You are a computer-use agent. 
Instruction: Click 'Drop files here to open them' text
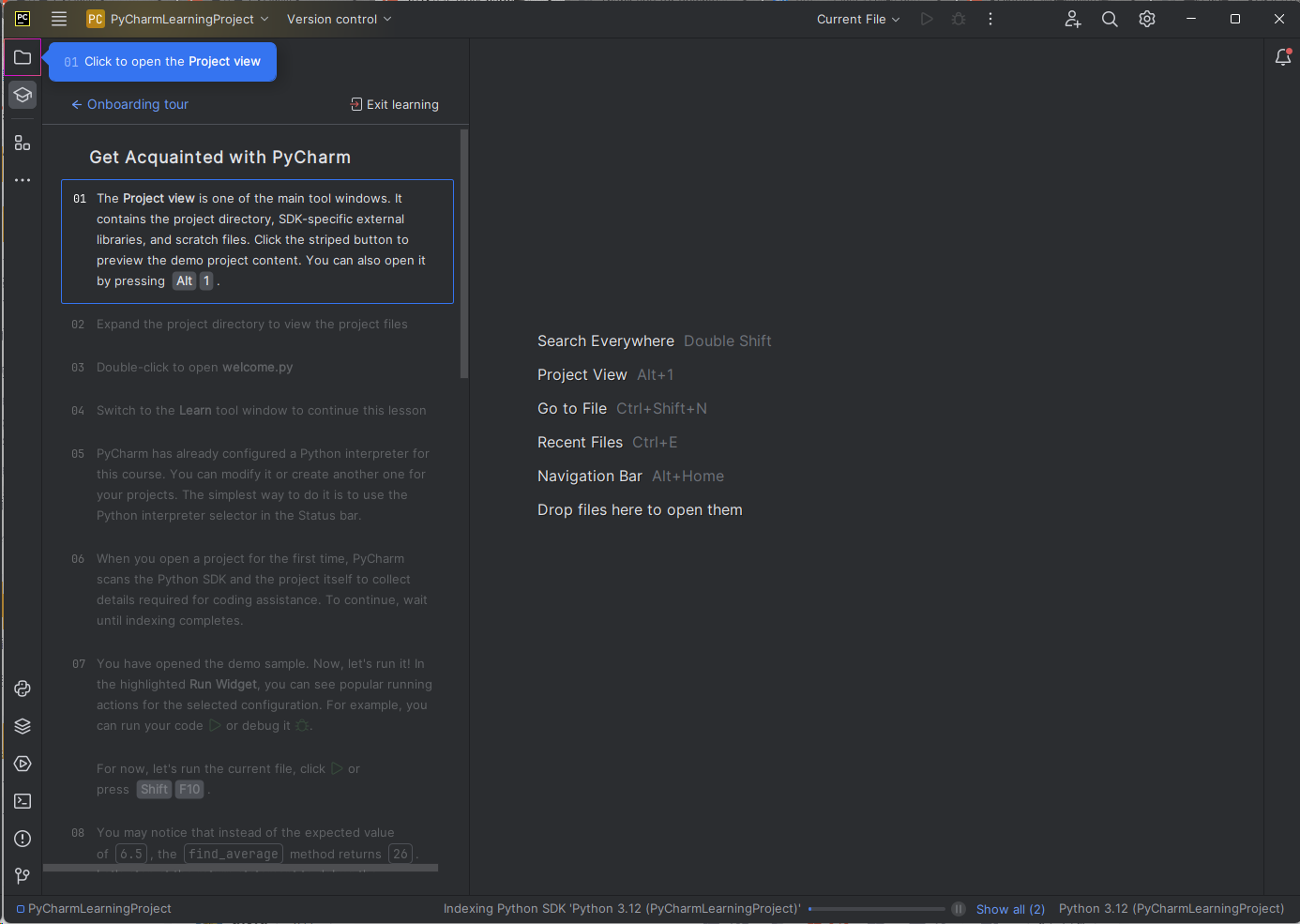tap(640, 510)
